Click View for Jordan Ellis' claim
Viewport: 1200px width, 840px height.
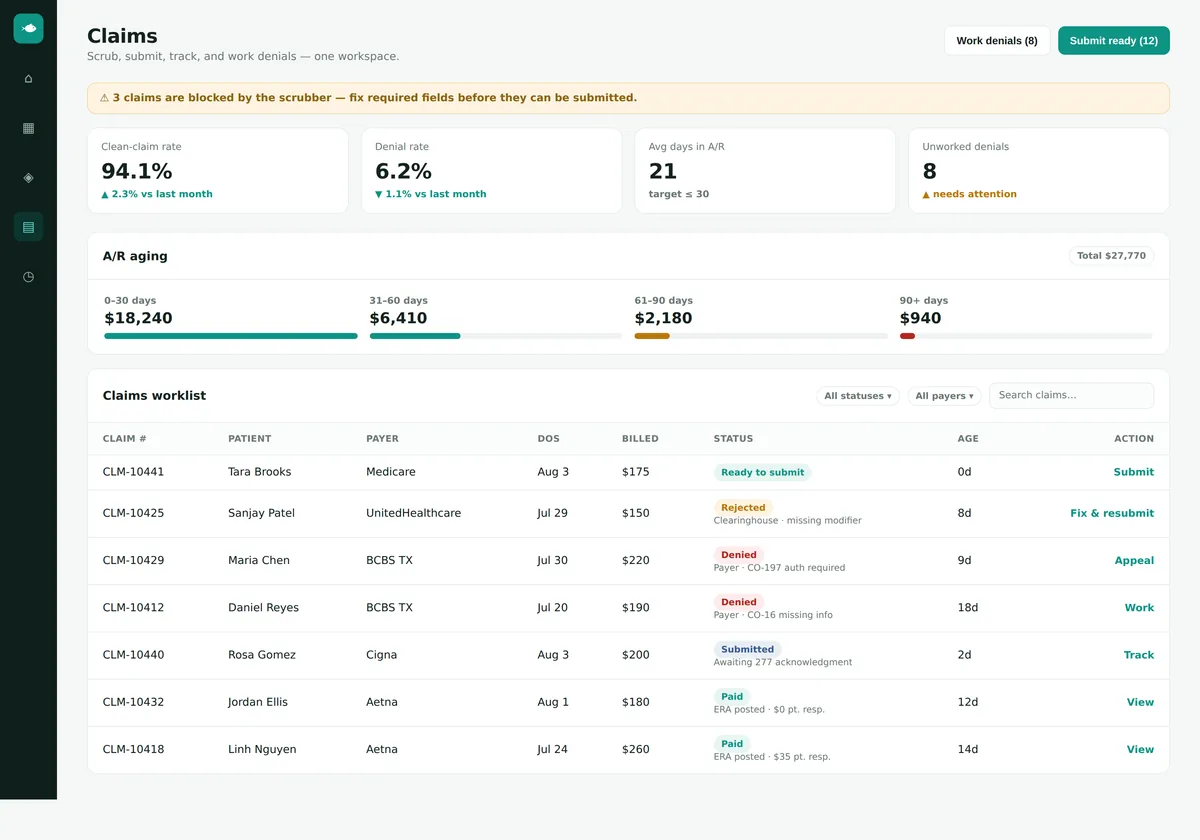tap(1140, 702)
